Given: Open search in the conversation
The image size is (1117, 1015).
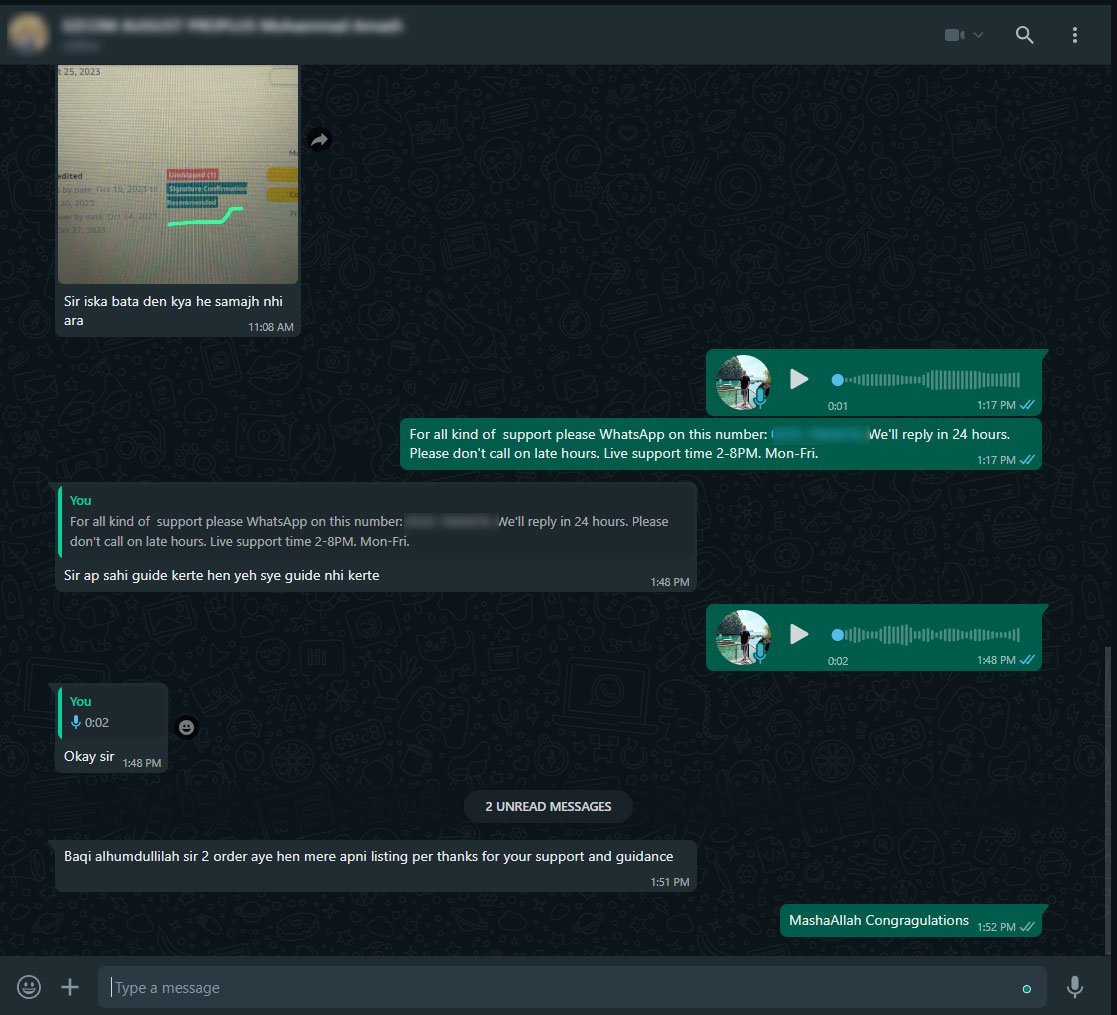Looking at the screenshot, I should point(1024,35).
